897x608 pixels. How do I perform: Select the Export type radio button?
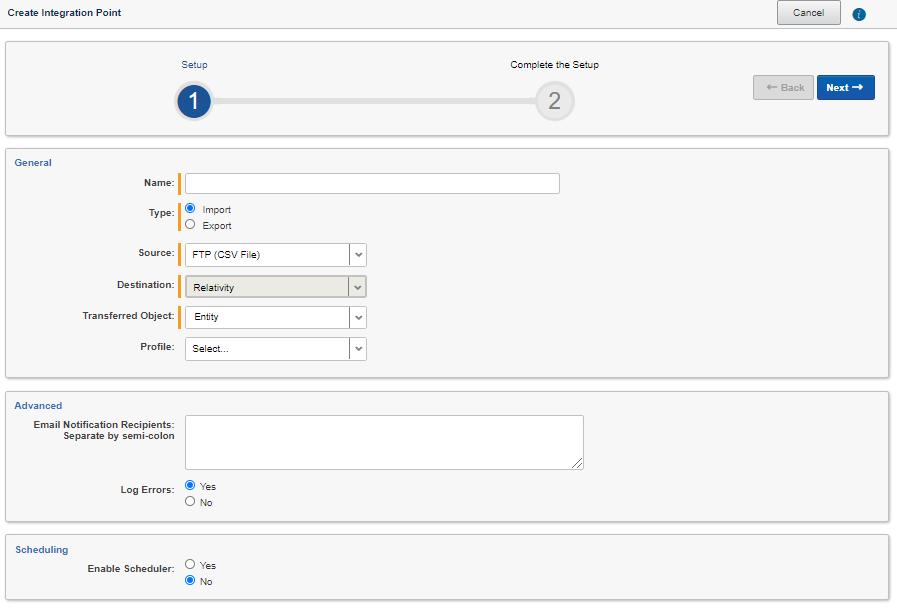click(190, 224)
